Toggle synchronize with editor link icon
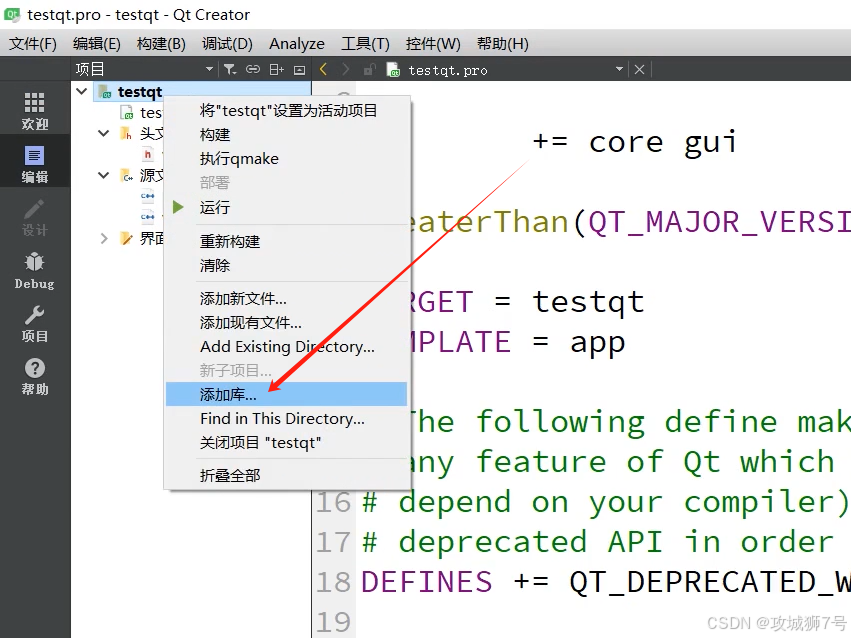The width and height of the screenshot is (851, 638). [253, 69]
